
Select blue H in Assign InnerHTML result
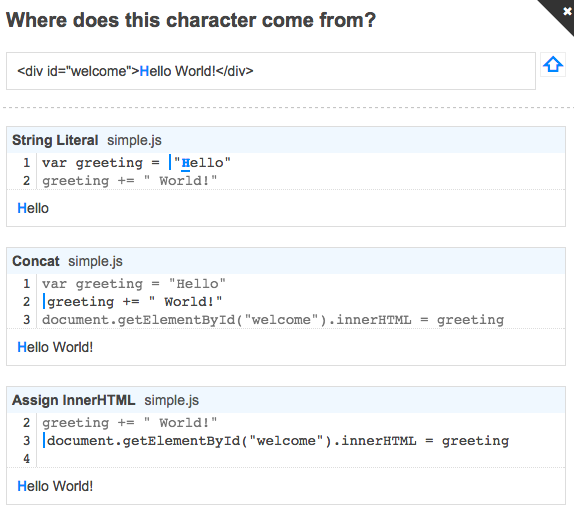pyautogui.click(x=22, y=486)
